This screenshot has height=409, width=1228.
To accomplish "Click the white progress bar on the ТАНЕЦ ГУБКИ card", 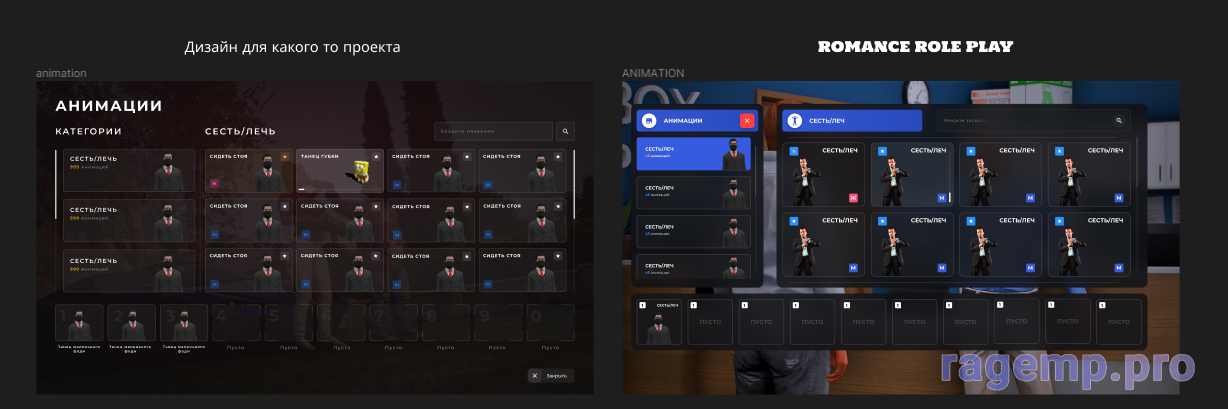I will [x=301, y=188].
